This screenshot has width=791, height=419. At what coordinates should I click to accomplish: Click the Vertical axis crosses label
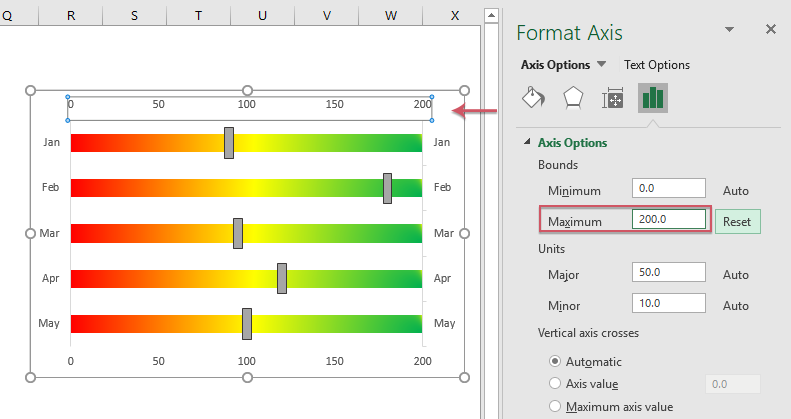pos(588,333)
